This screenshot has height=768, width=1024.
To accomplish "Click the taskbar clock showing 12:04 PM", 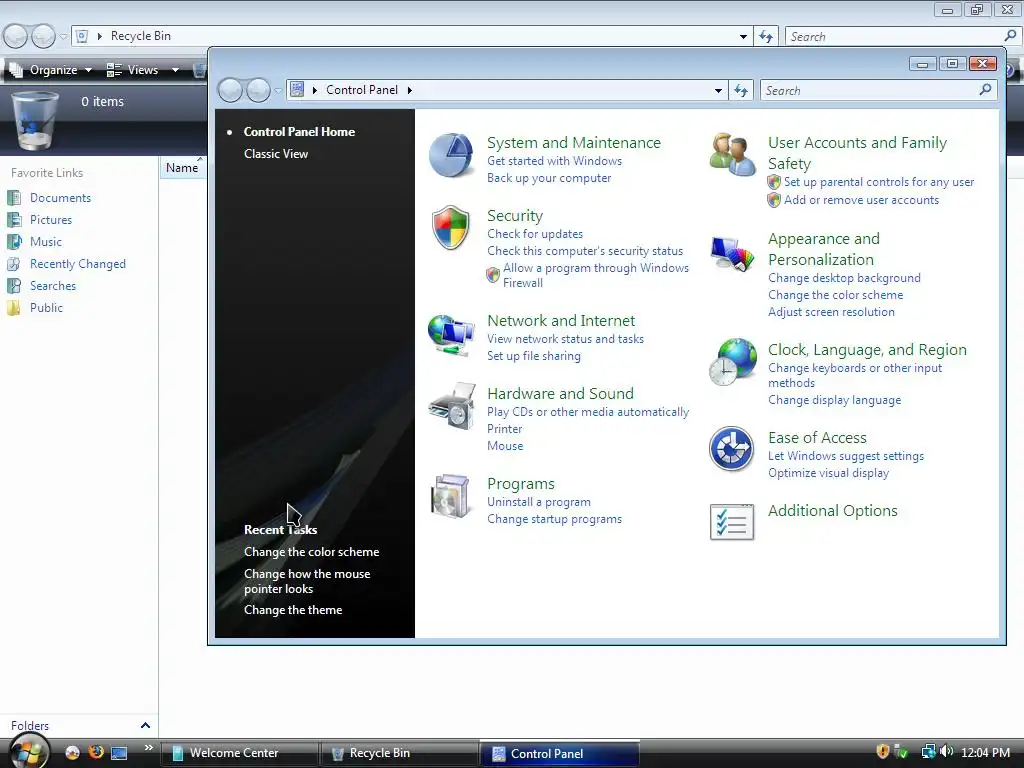I will click(985, 752).
